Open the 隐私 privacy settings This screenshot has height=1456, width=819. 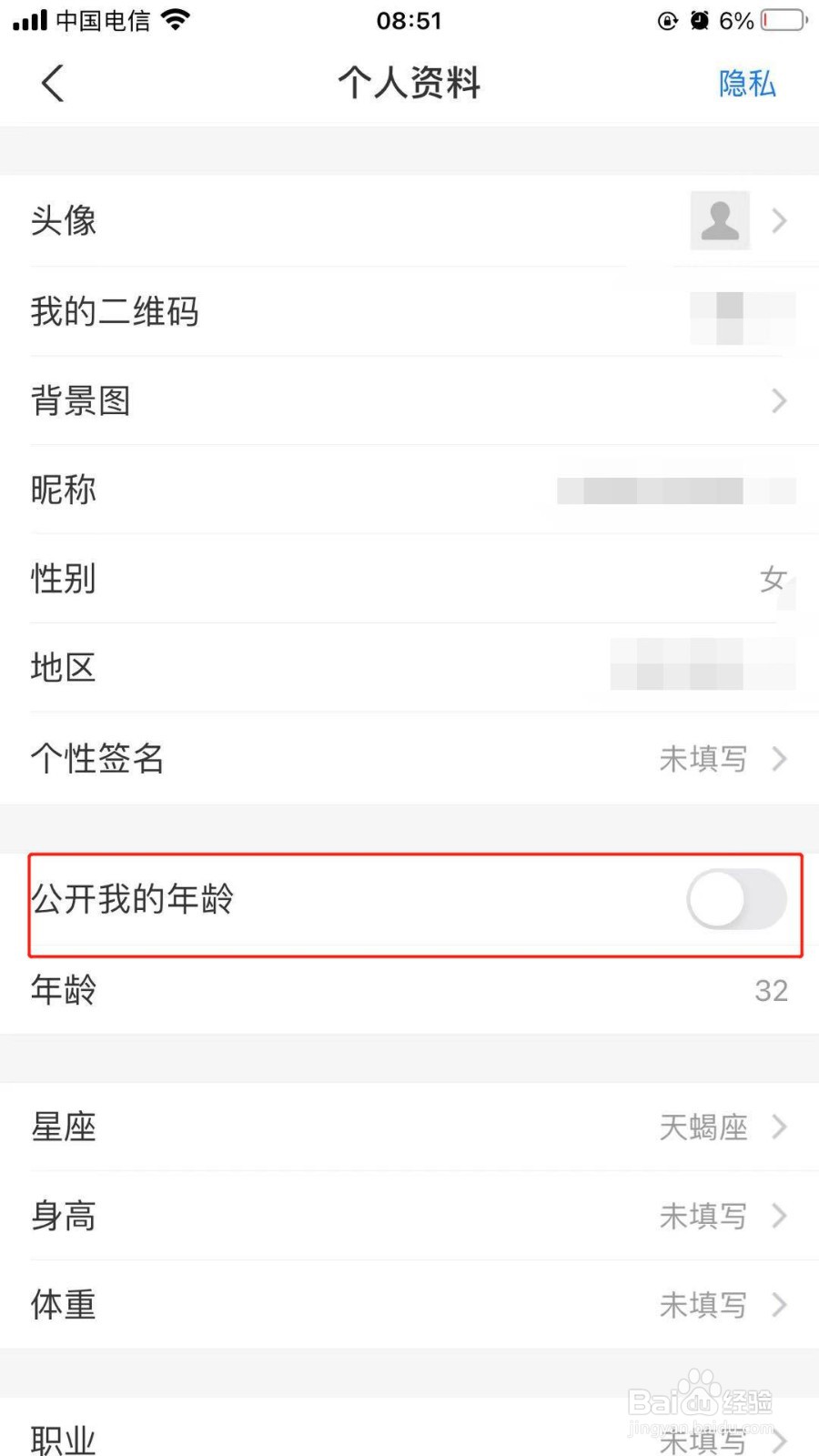pyautogui.click(x=747, y=84)
